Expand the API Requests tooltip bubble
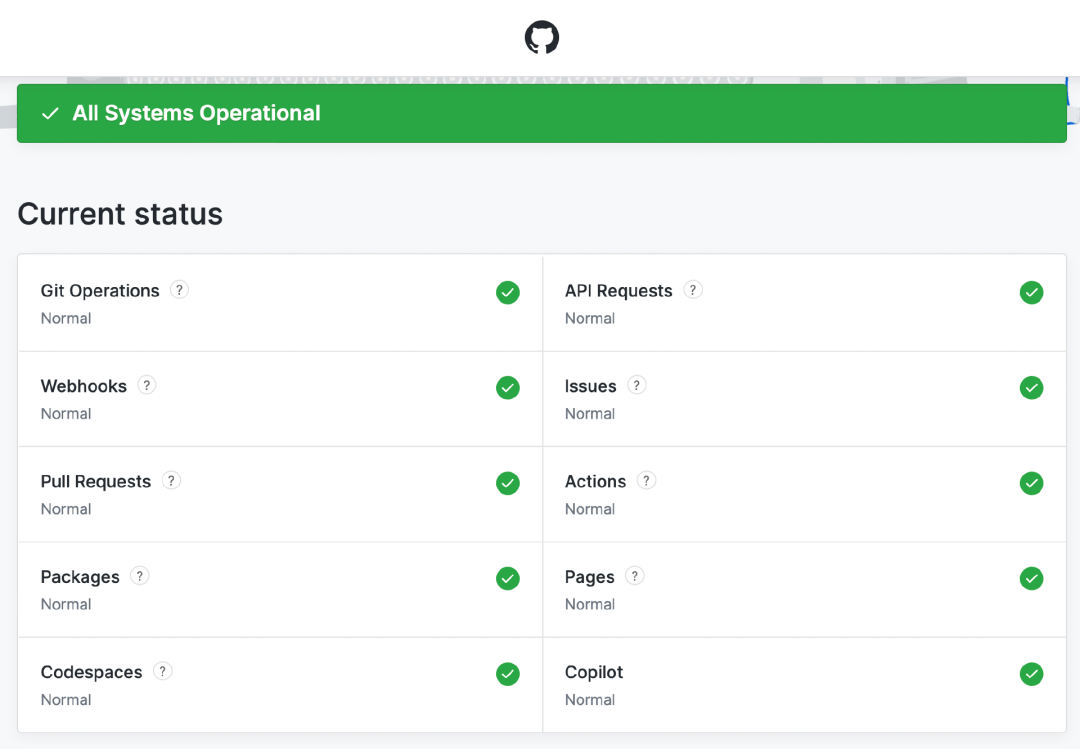 [693, 289]
